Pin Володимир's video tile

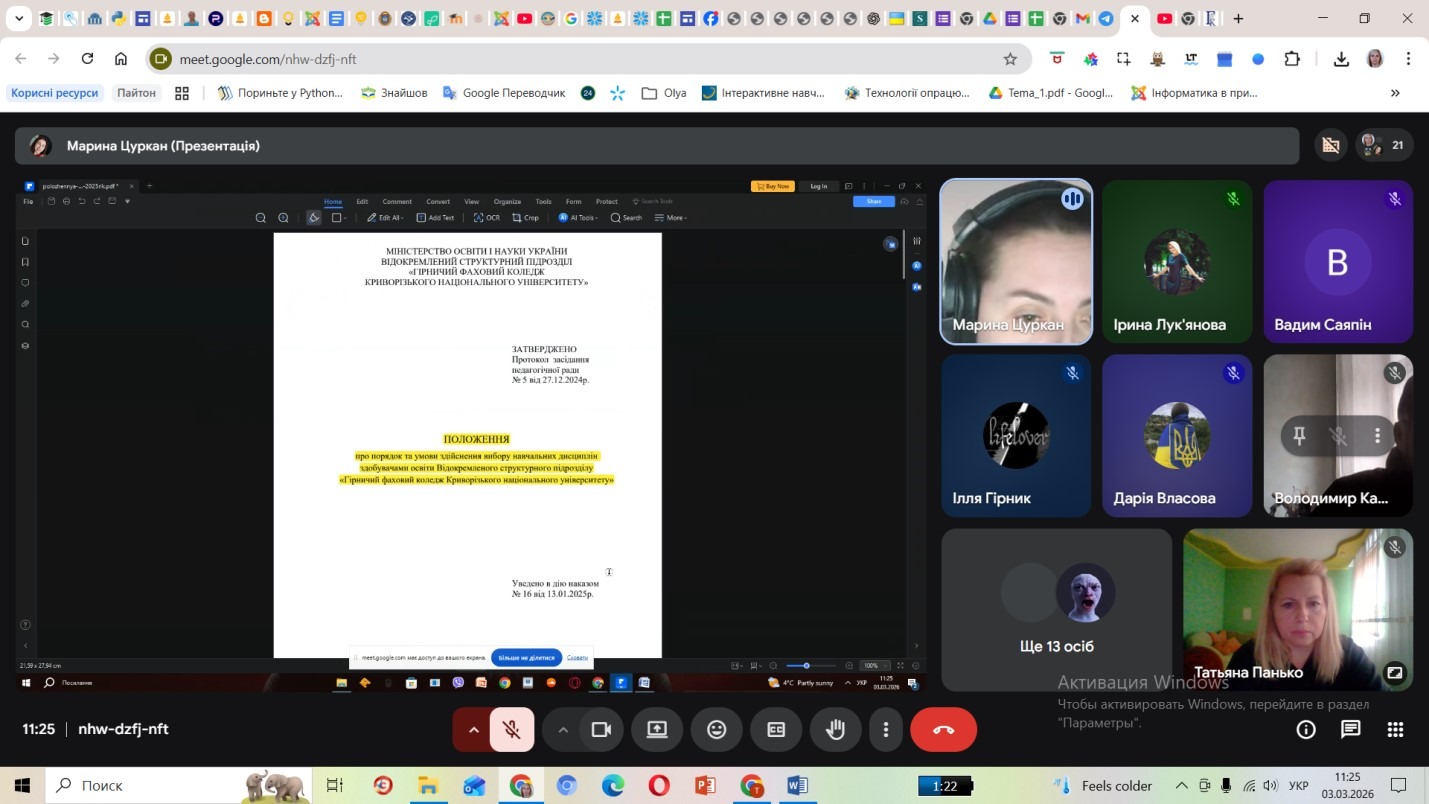1299,436
